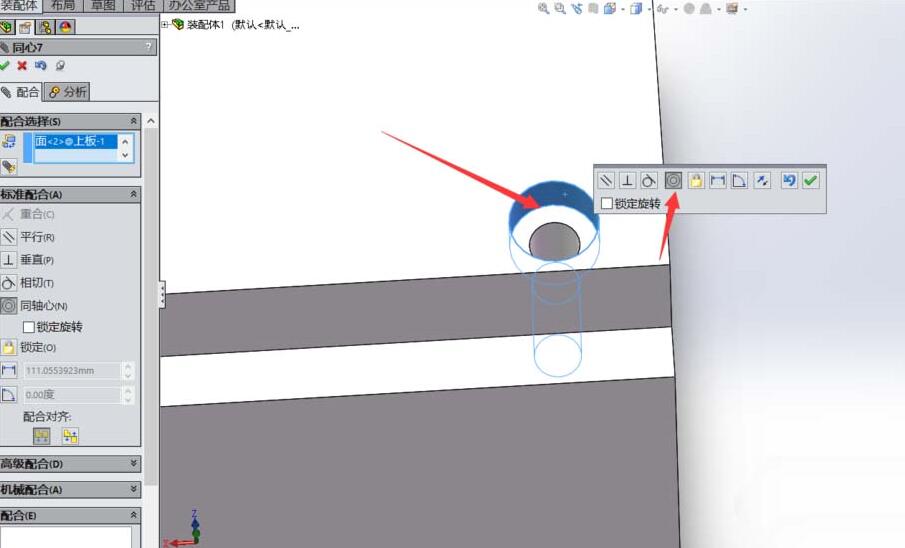905x548 pixels.
Task: Select Tangent mate in pop-up toolbar
Action: 649,181
